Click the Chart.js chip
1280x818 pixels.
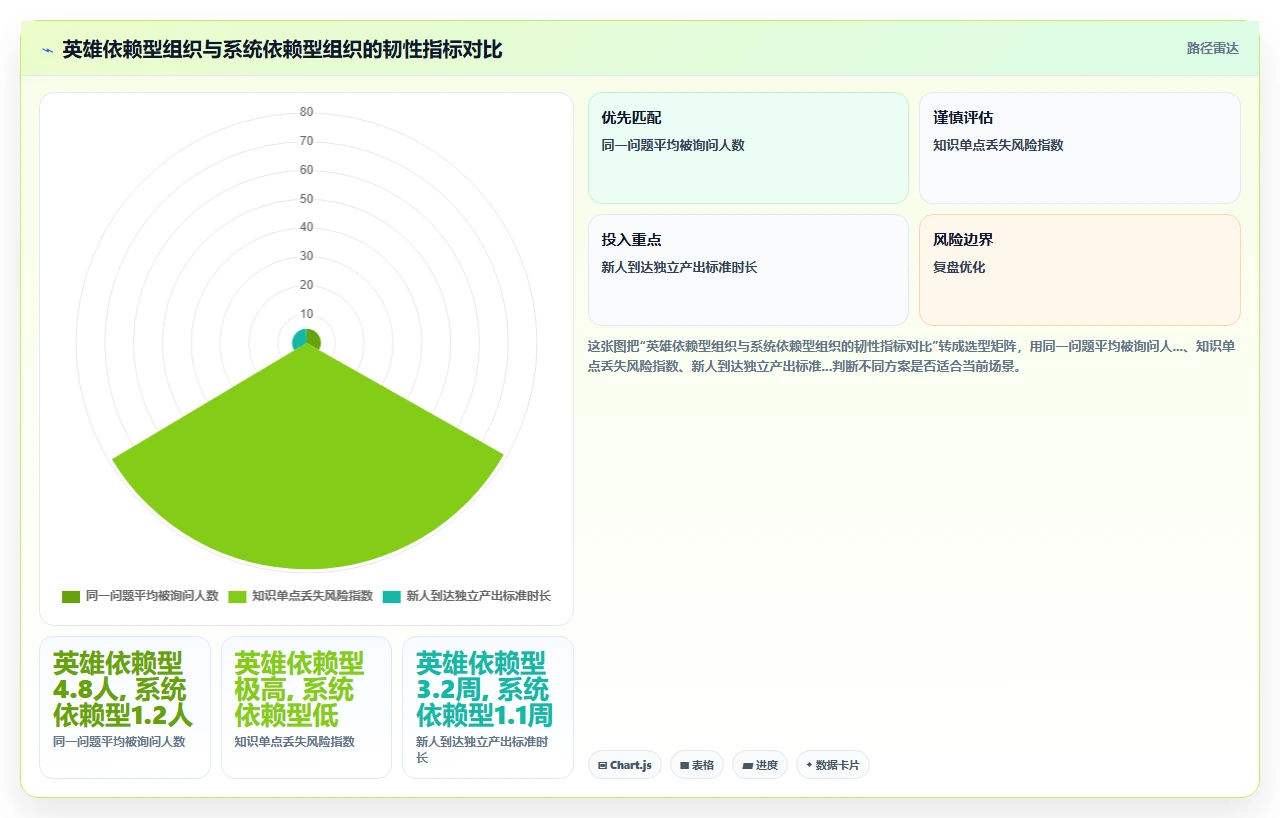[x=625, y=765]
